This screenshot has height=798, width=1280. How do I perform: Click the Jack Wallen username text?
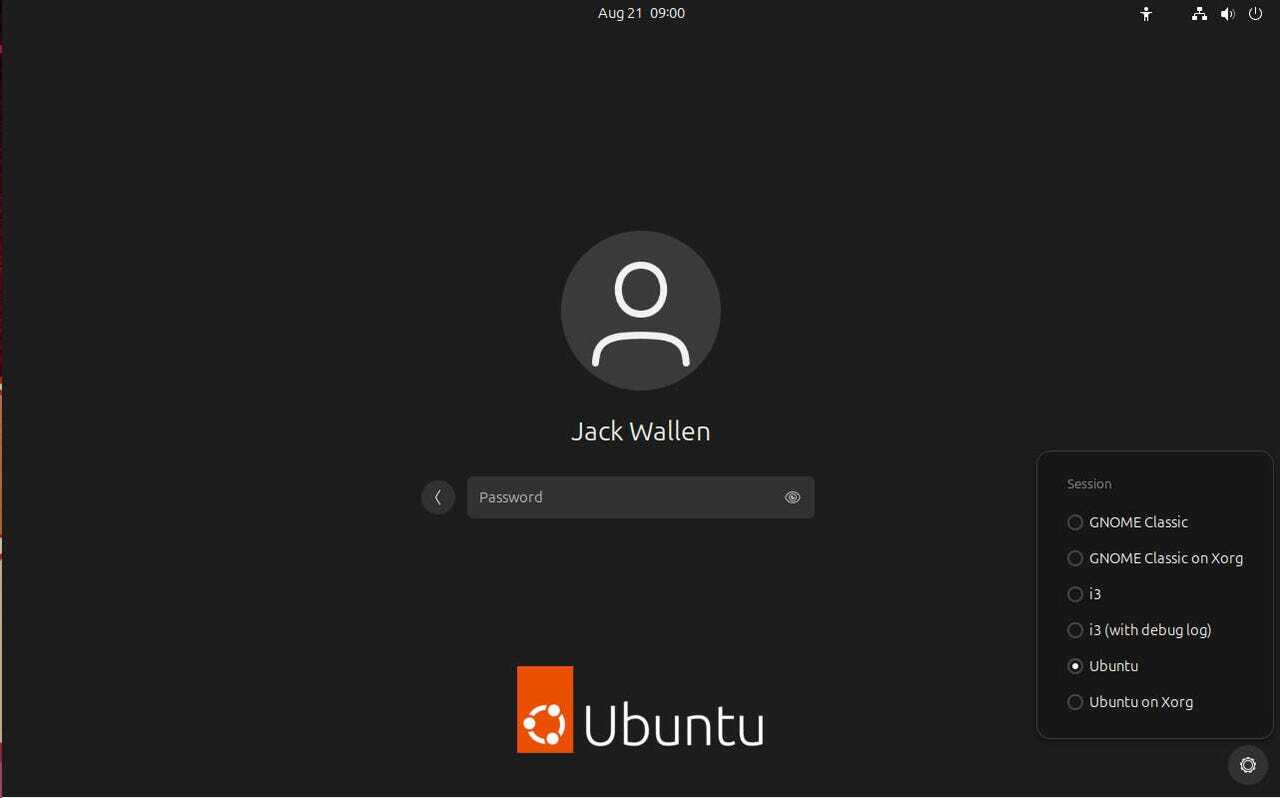[641, 431]
